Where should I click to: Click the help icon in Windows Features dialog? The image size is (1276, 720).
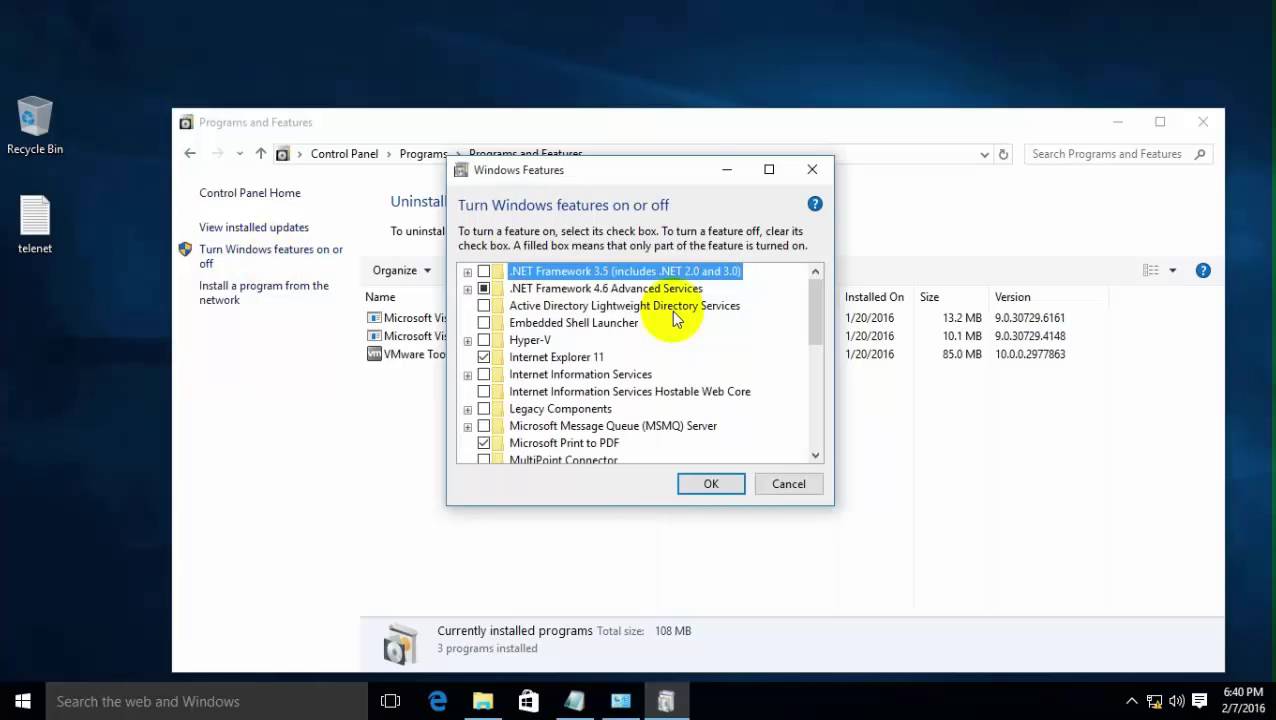tap(815, 204)
